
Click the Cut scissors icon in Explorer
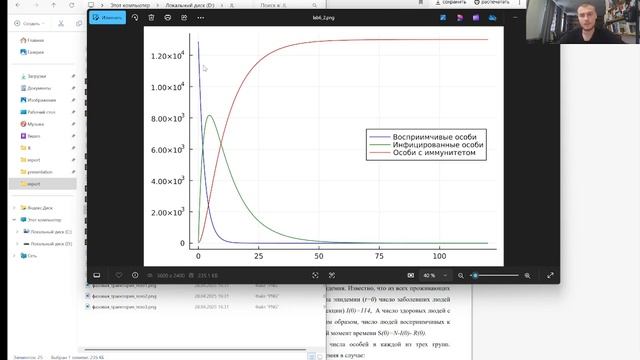coord(61,23)
